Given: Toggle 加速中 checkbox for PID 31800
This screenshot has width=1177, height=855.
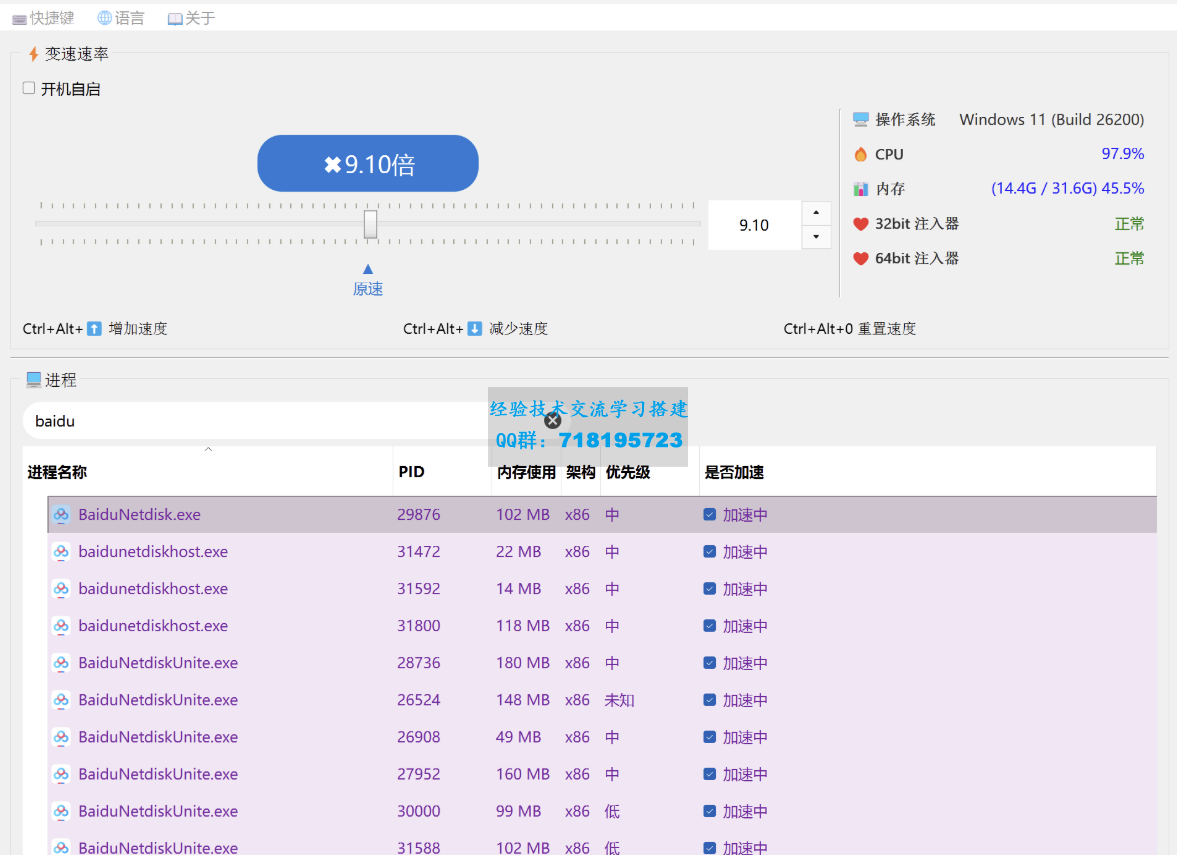Looking at the screenshot, I should 710,626.
